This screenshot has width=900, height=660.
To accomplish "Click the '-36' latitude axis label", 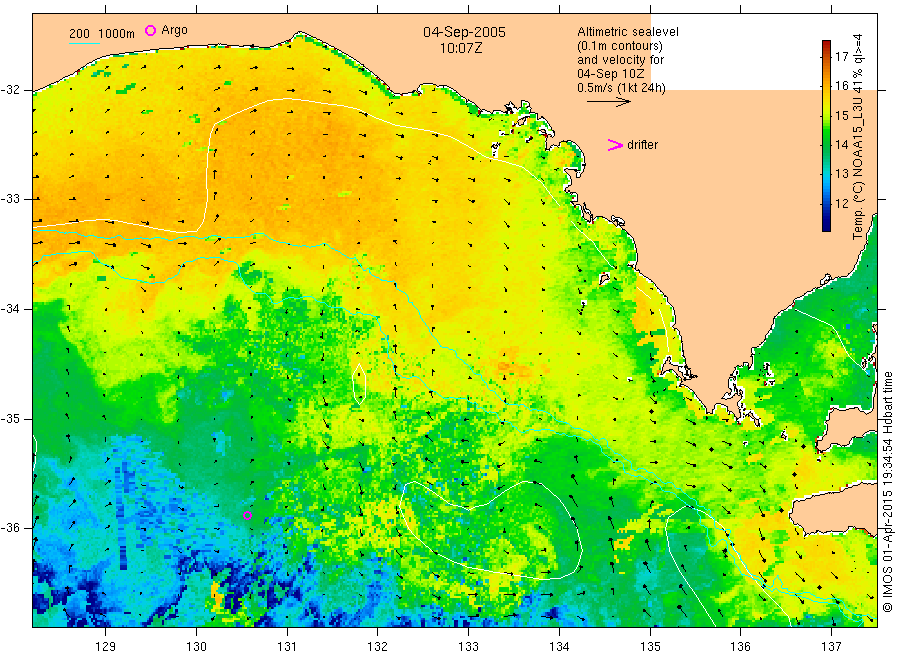I will [x=10, y=527].
